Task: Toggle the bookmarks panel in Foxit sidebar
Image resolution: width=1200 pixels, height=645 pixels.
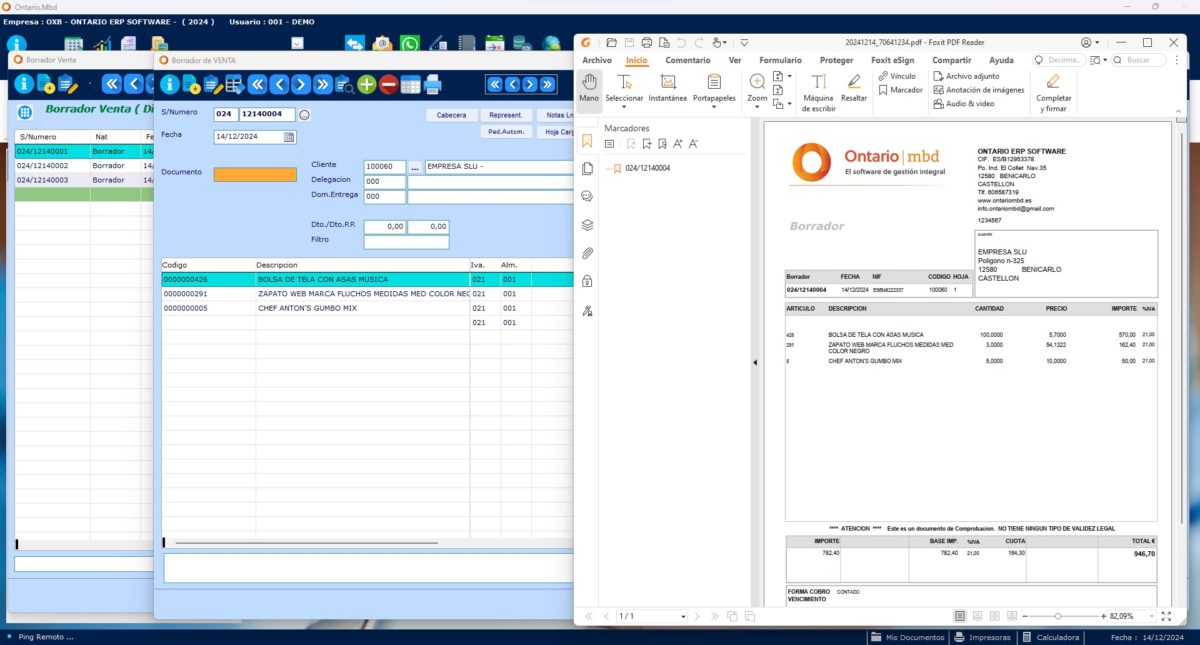Action: (x=587, y=141)
